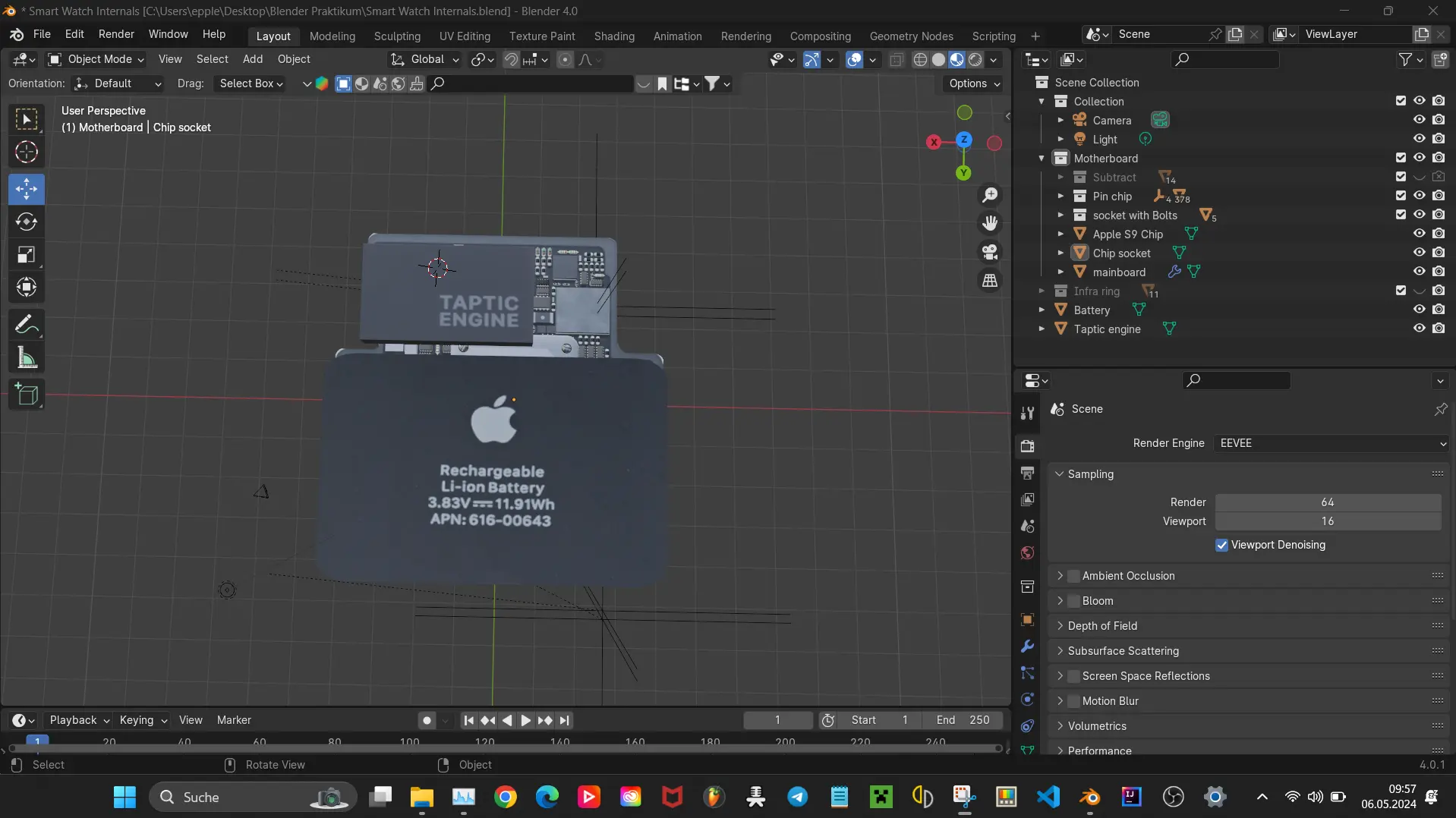Toggle snapping magnet icon
Image resolution: width=1456 pixels, height=818 pixels.
(x=511, y=59)
